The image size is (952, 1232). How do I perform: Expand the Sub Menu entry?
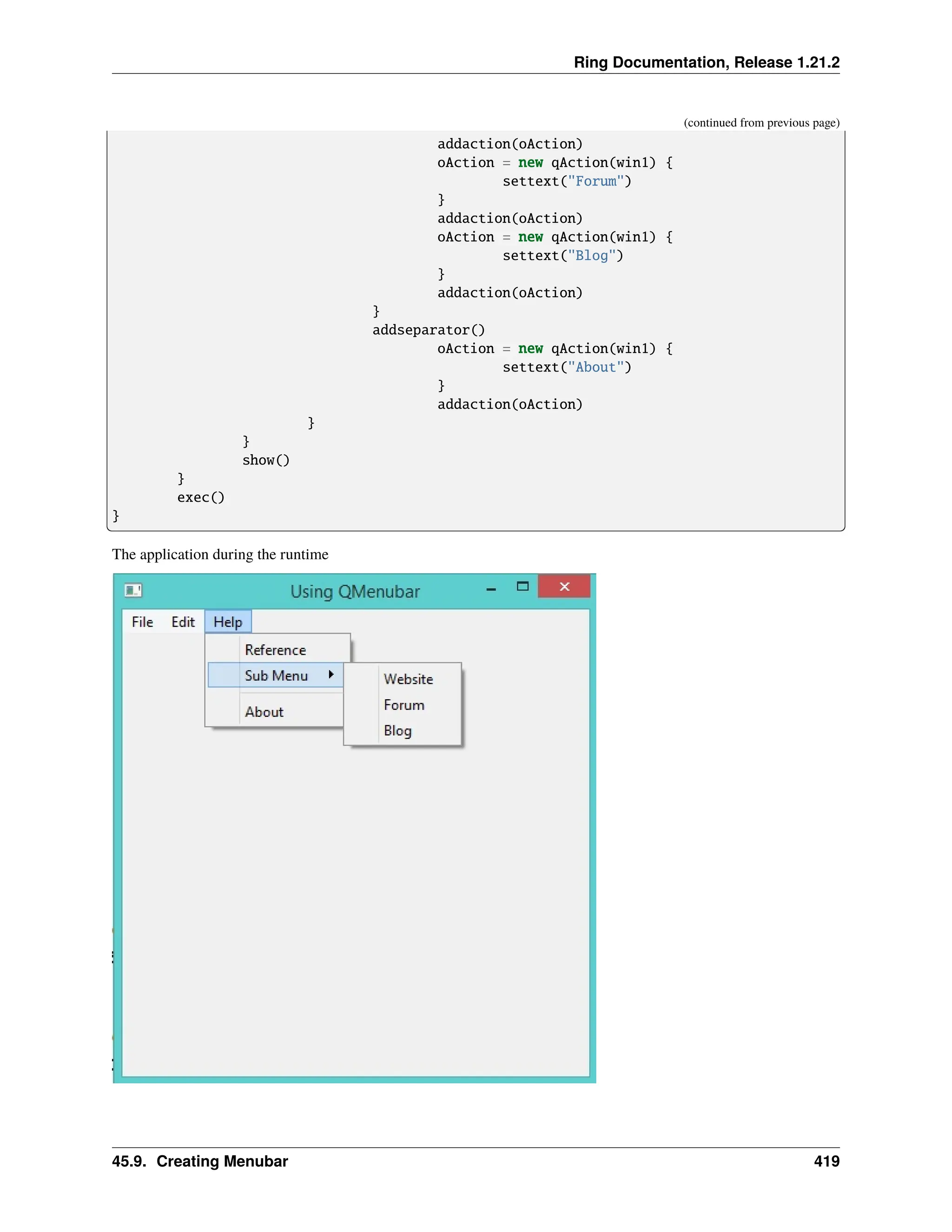(276, 676)
